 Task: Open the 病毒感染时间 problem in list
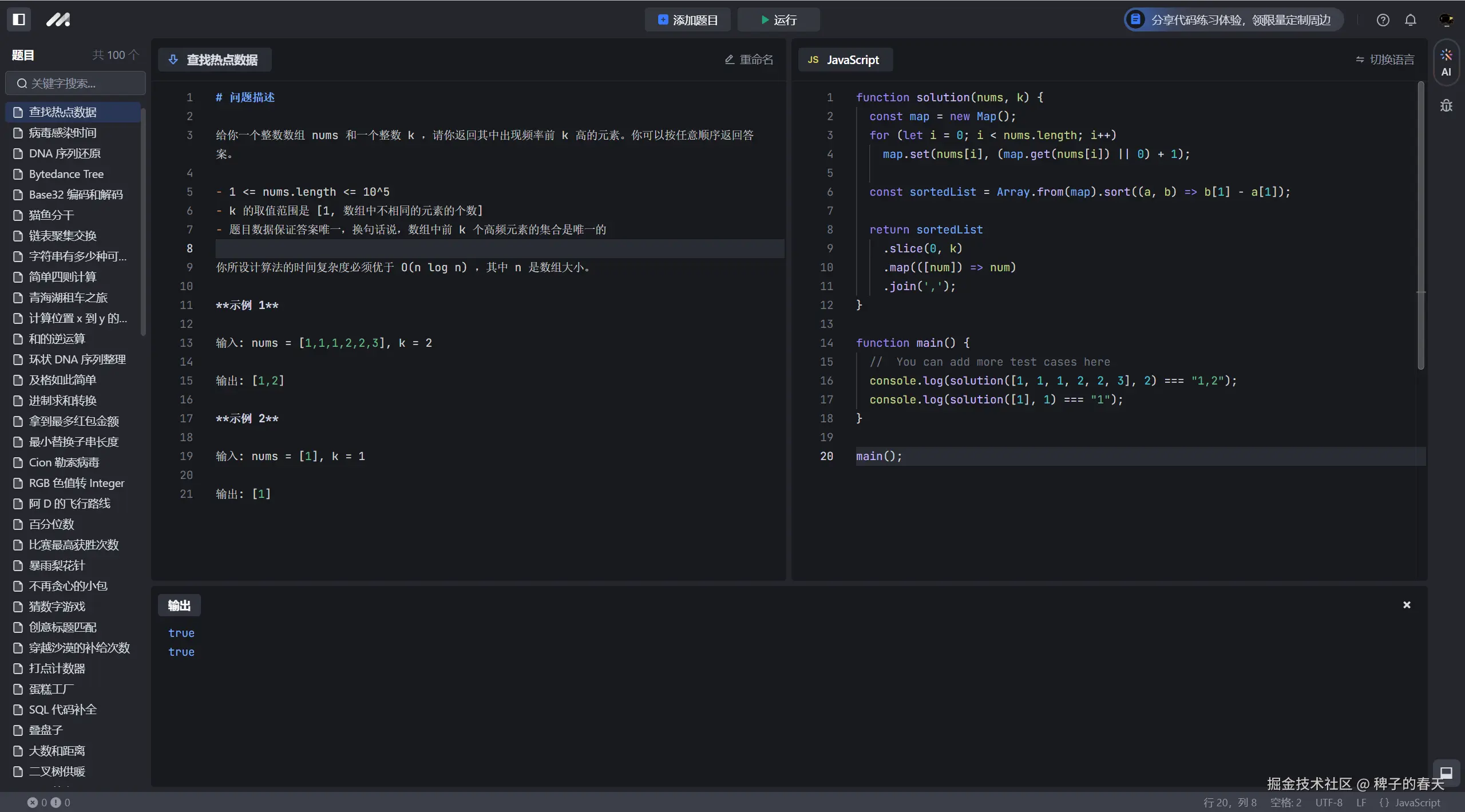(62, 133)
